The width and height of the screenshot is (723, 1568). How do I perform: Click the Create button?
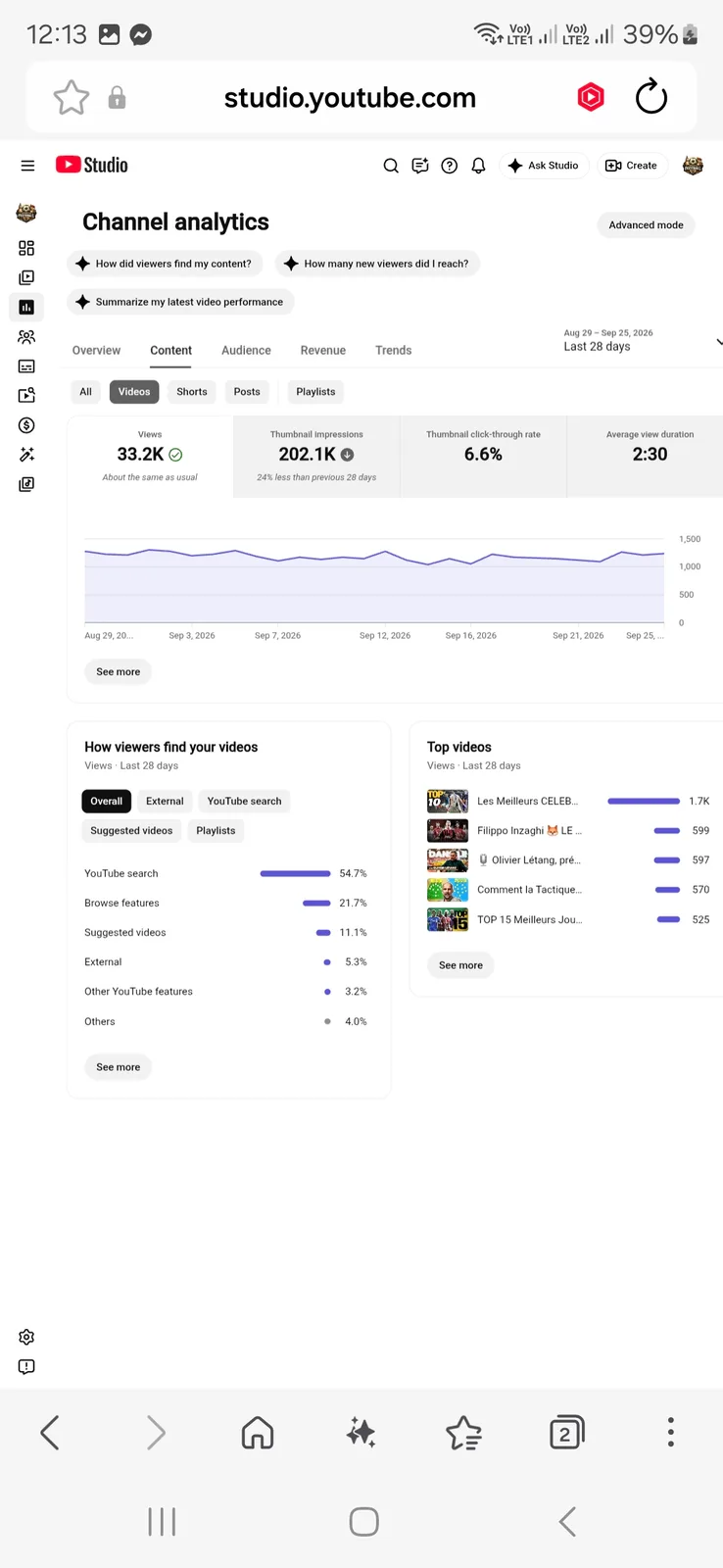point(632,166)
